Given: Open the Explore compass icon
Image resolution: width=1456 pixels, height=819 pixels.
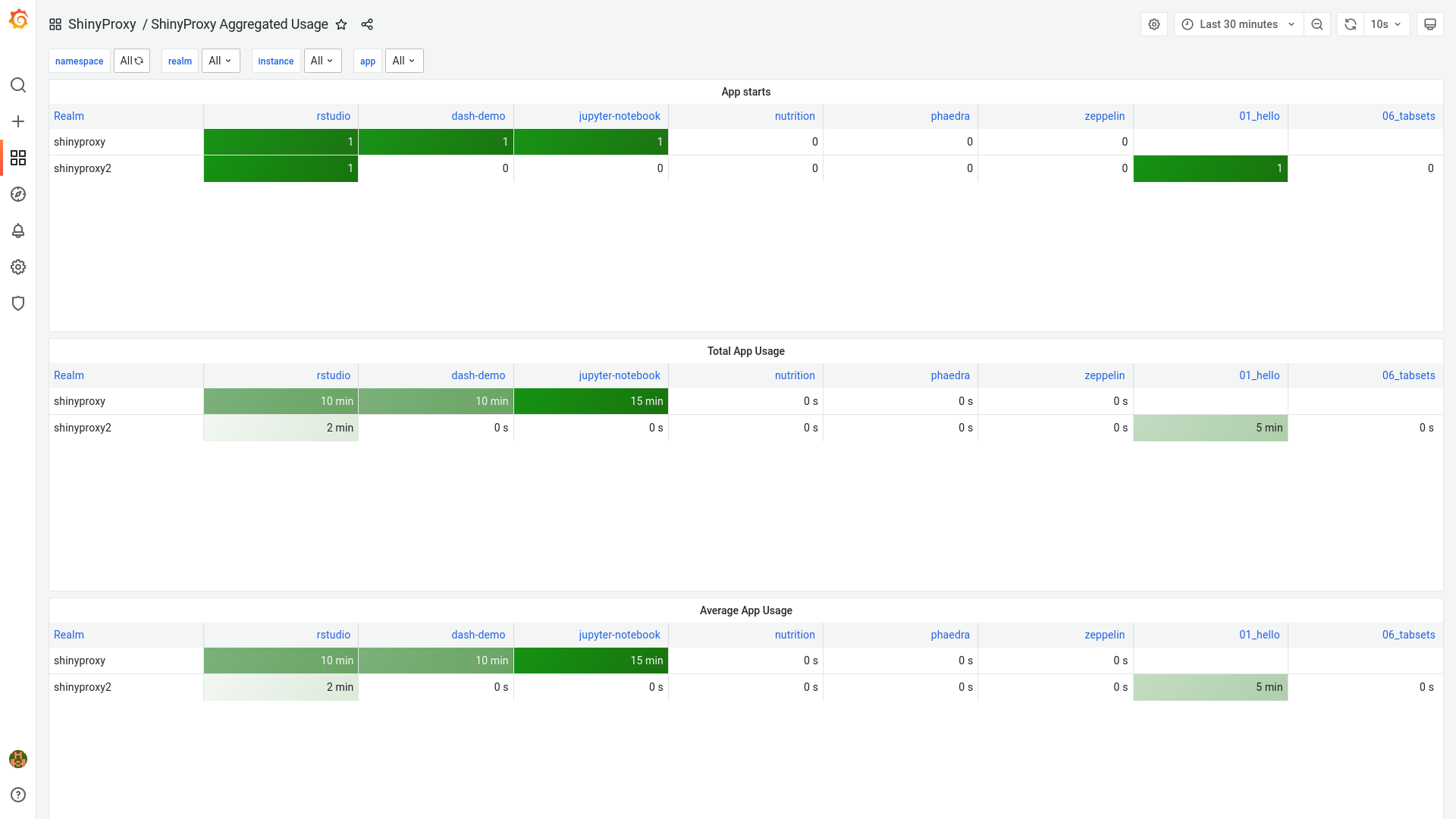Looking at the screenshot, I should point(18,194).
